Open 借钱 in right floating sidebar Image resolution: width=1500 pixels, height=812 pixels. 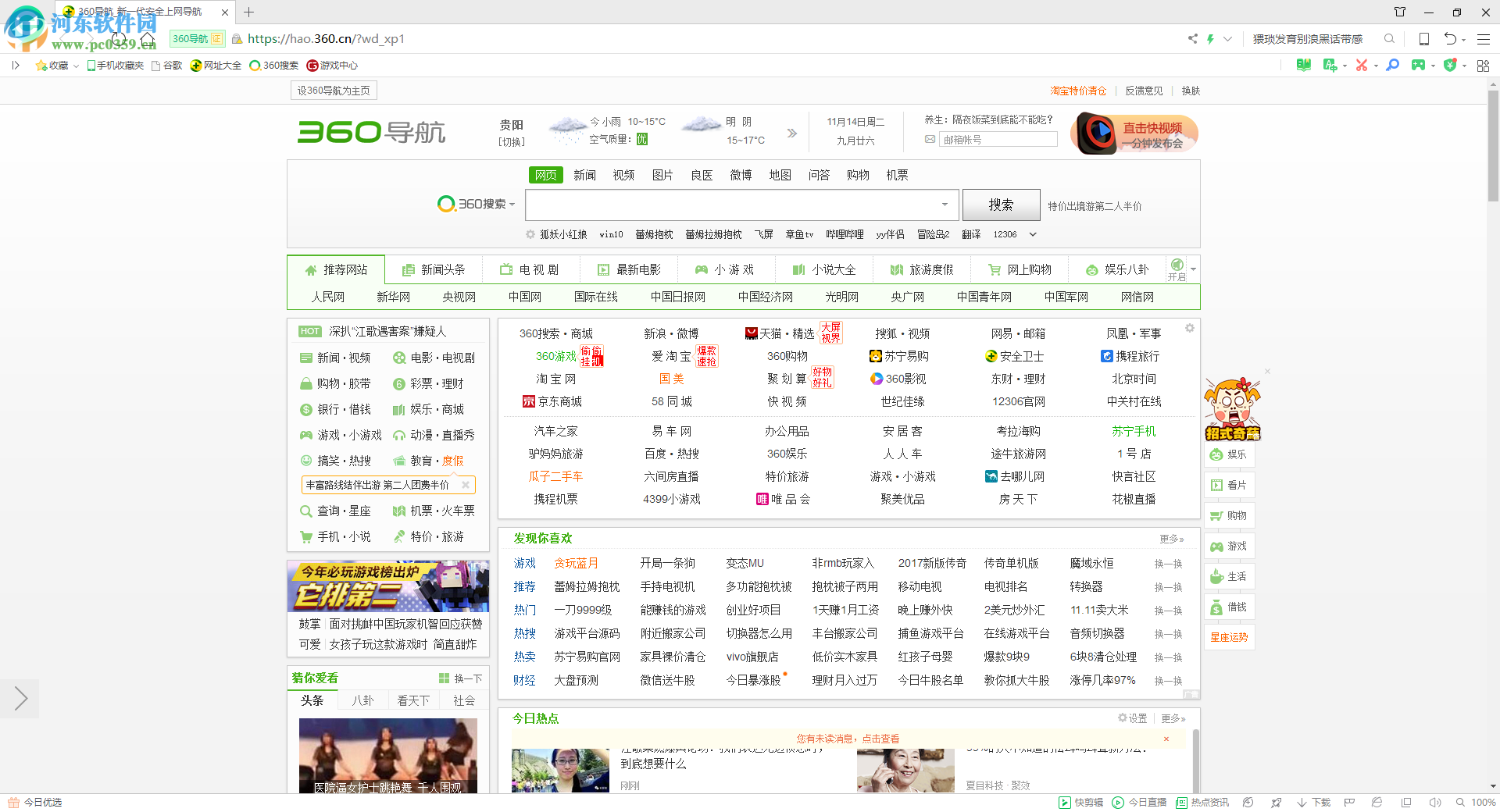pyautogui.click(x=1229, y=607)
